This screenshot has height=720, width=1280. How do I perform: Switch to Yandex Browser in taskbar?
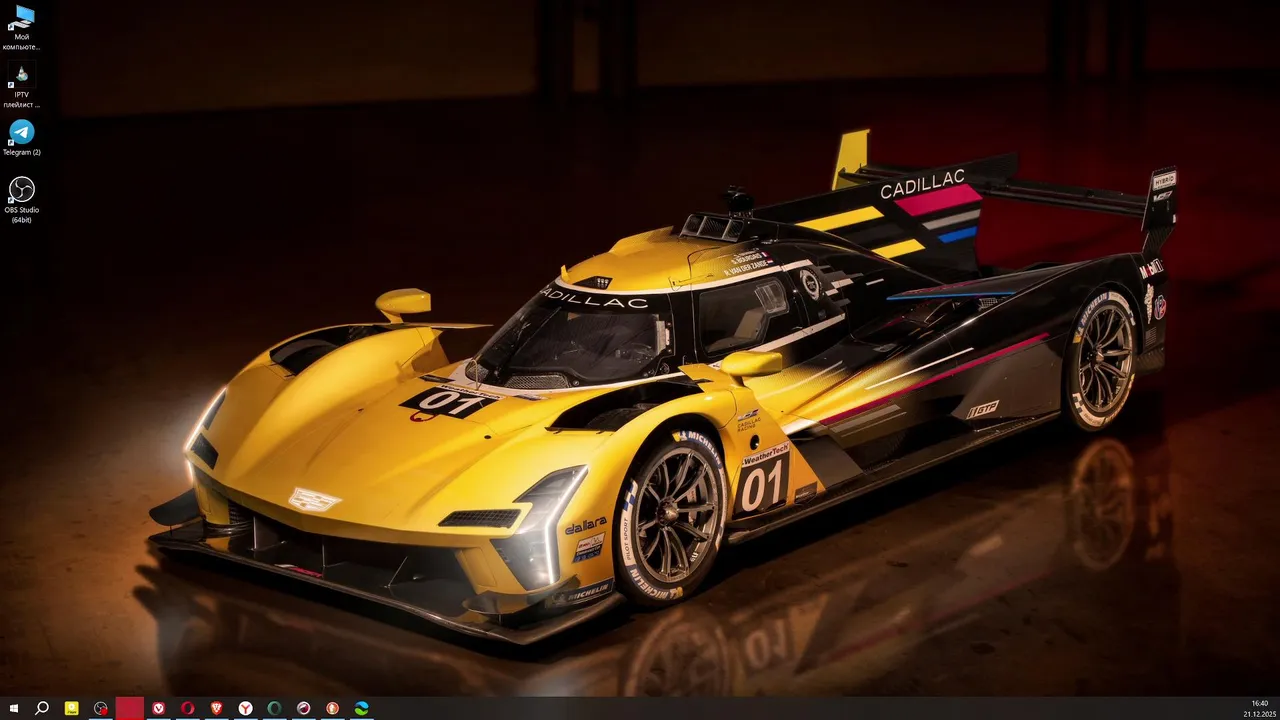(246, 708)
